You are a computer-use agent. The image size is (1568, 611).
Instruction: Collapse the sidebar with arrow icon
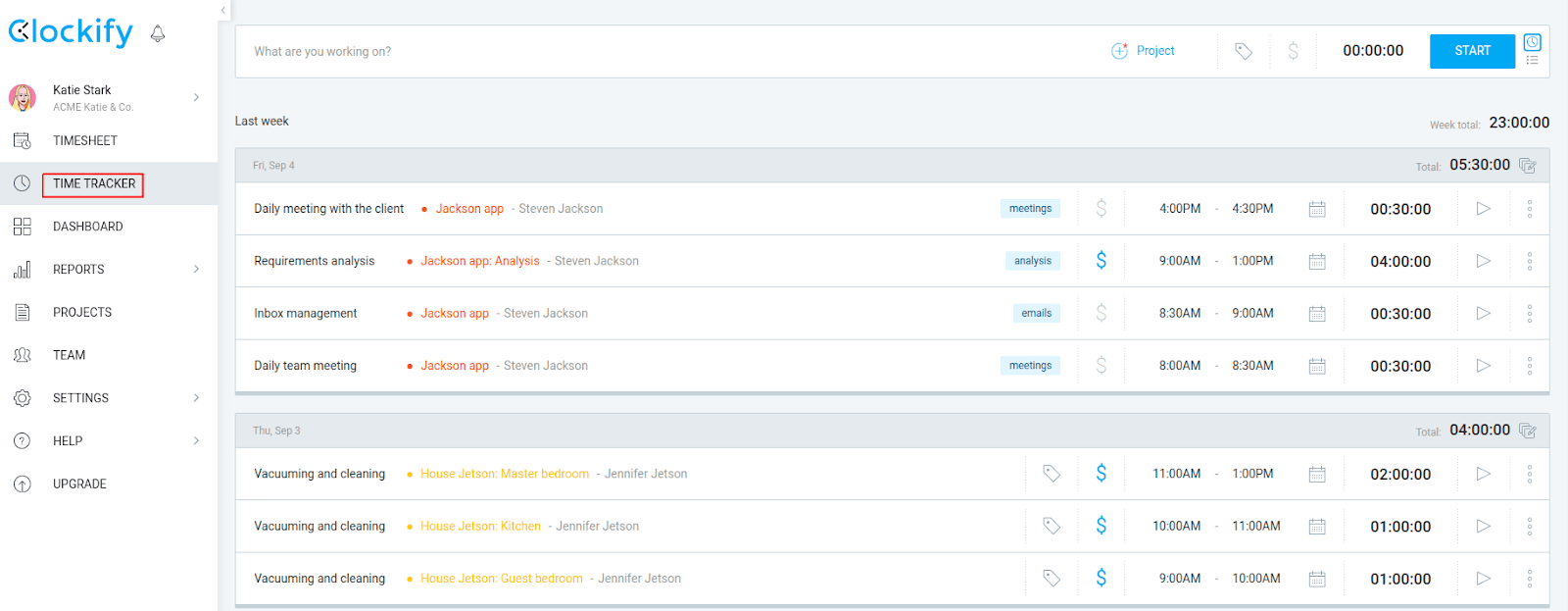pyautogui.click(x=222, y=11)
